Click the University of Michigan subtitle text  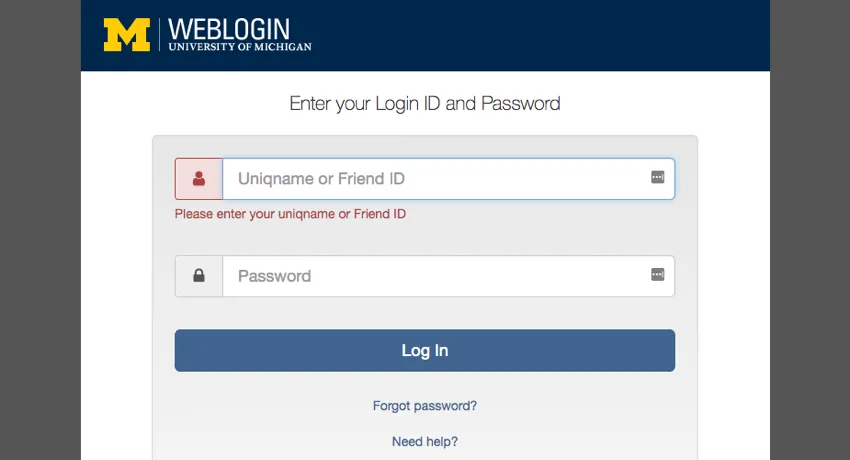240,46
